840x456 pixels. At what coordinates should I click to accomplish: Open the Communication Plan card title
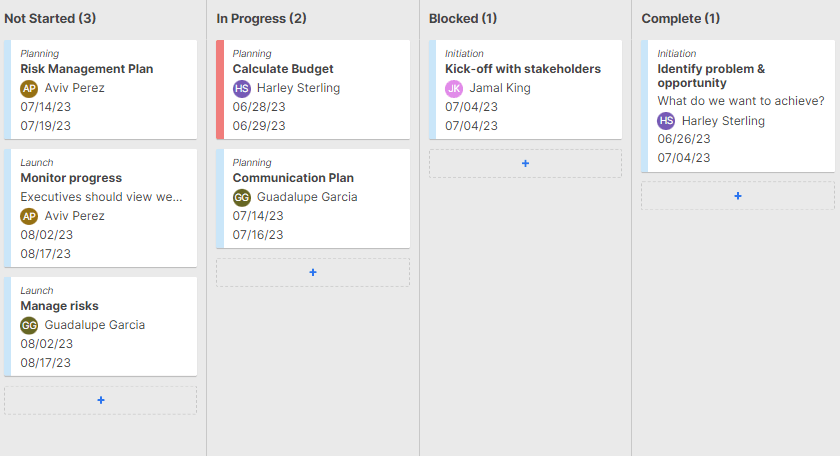tap(293, 178)
